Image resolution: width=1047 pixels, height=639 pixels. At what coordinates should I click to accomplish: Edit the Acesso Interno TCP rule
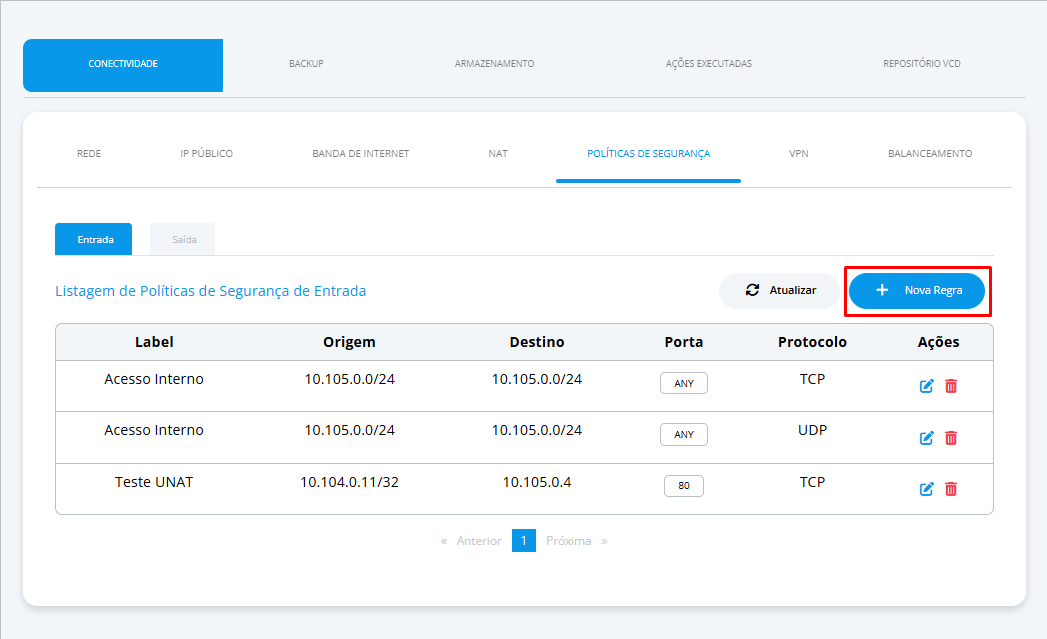[926, 386]
